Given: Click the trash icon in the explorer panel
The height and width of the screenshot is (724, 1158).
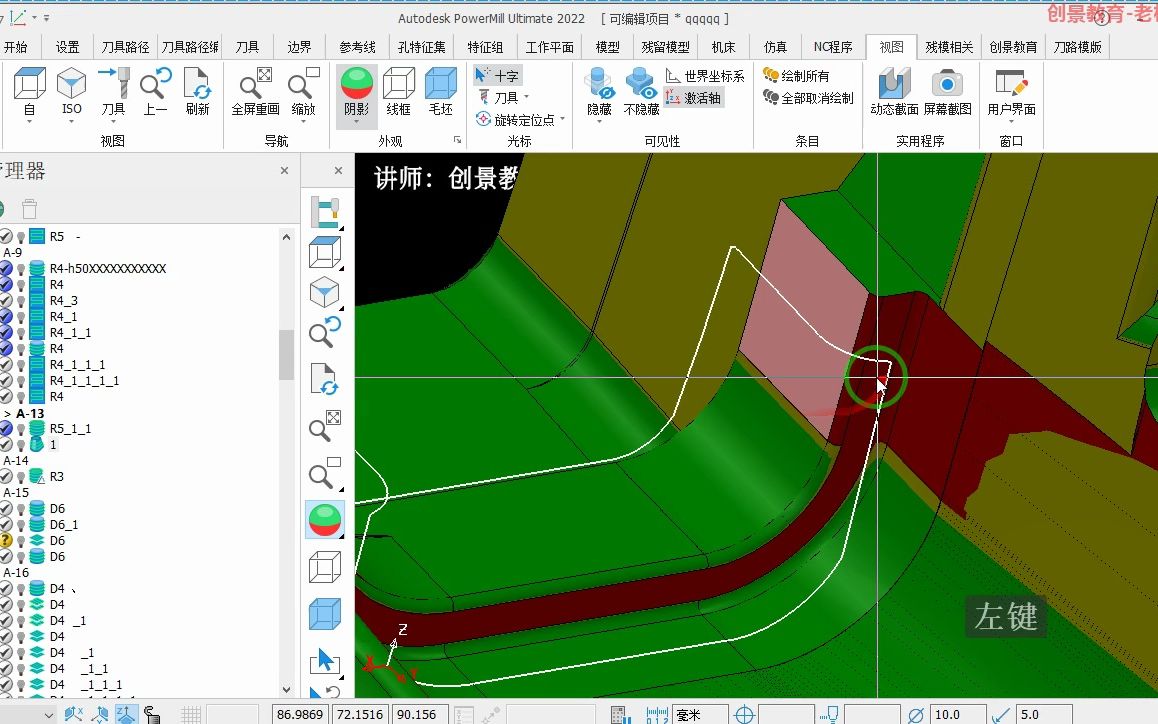Looking at the screenshot, I should pyautogui.click(x=30, y=209).
